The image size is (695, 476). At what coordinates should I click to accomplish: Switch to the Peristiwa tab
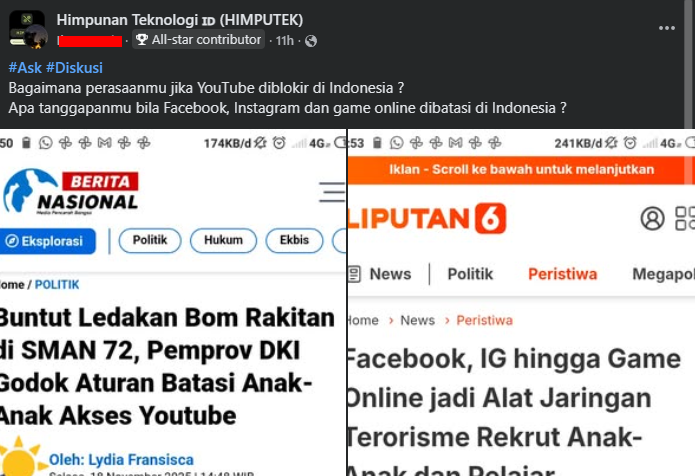562,274
